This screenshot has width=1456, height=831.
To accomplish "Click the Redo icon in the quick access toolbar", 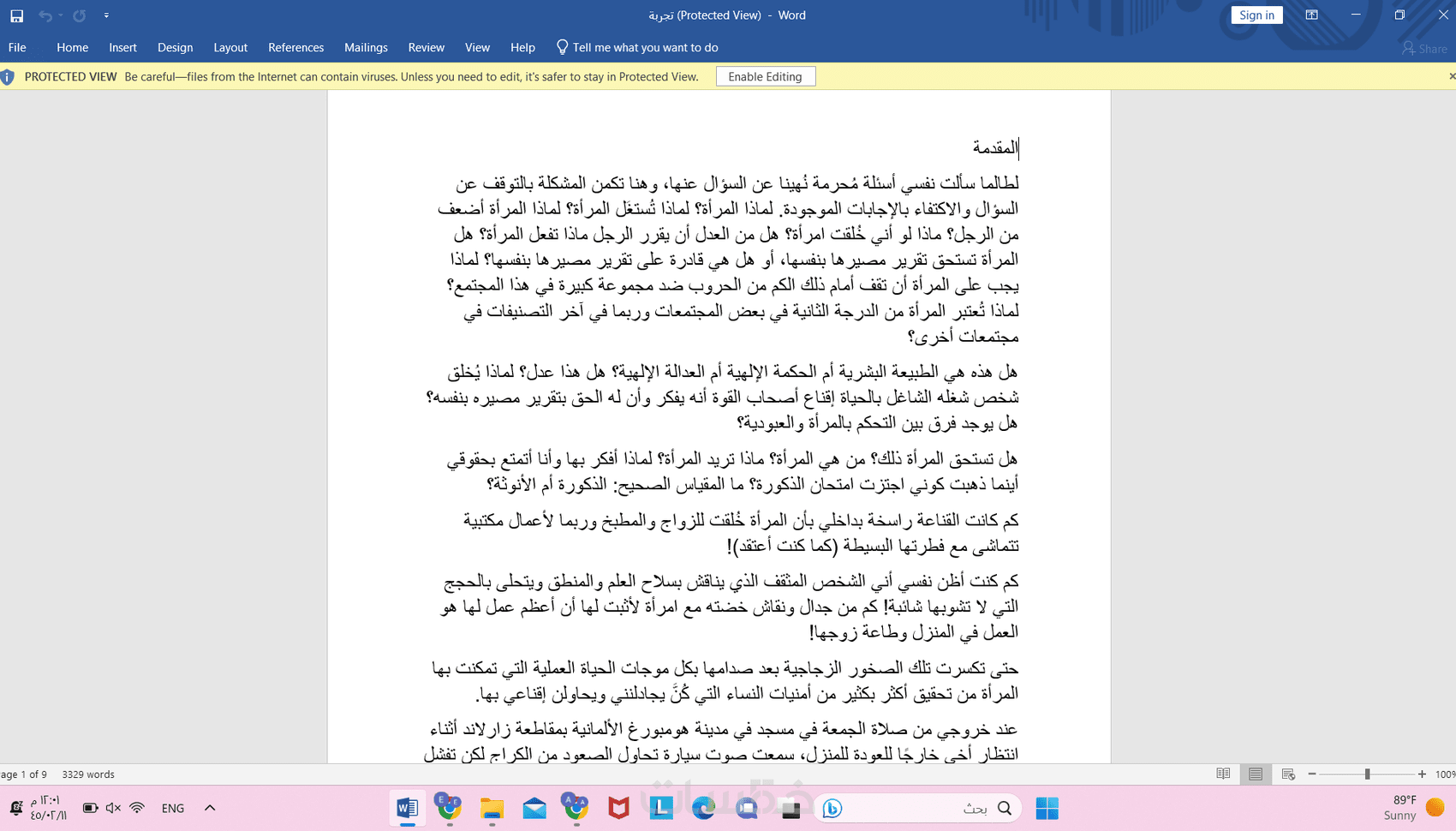I will coord(79,15).
